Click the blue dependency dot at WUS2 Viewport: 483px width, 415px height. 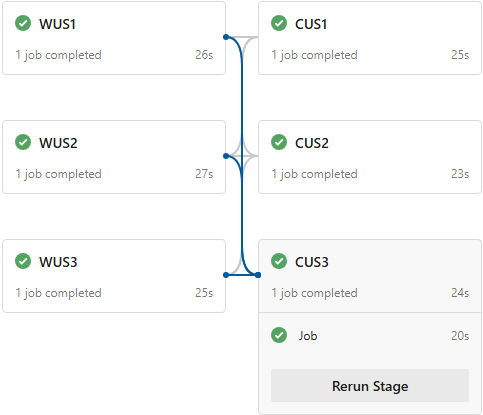[226, 156]
